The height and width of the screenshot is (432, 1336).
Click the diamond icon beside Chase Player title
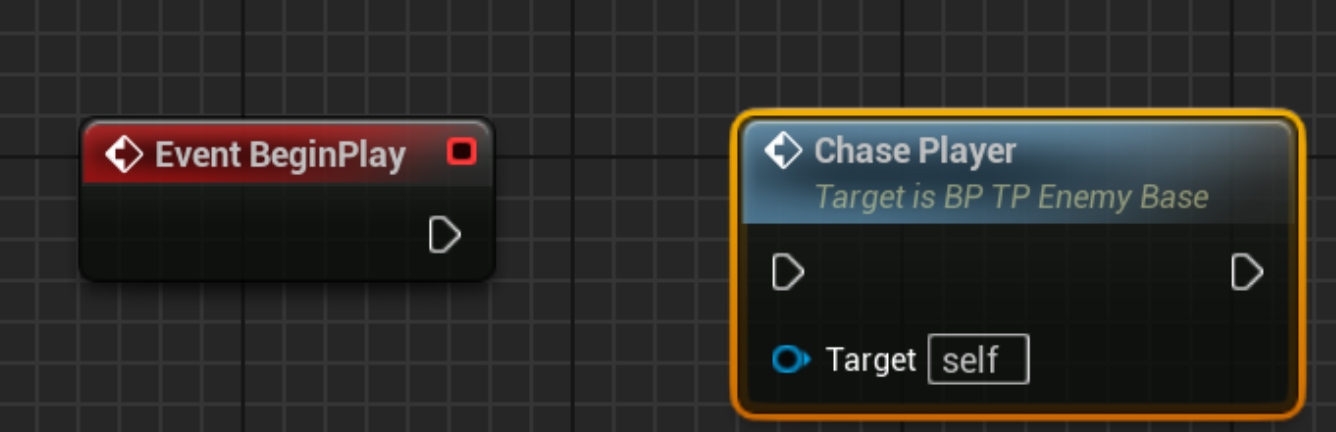click(x=783, y=151)
